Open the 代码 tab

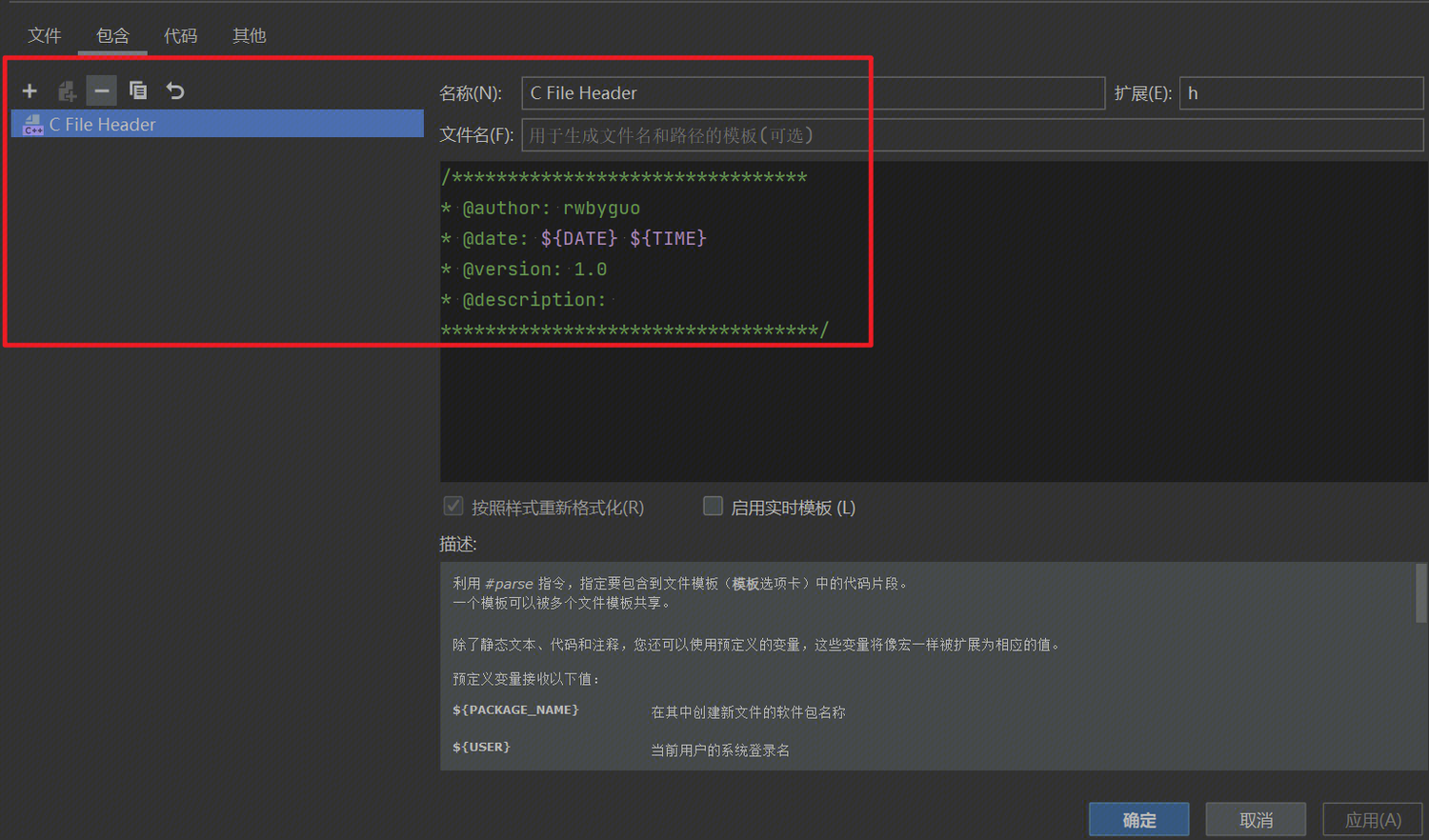(x=180, y=35)
